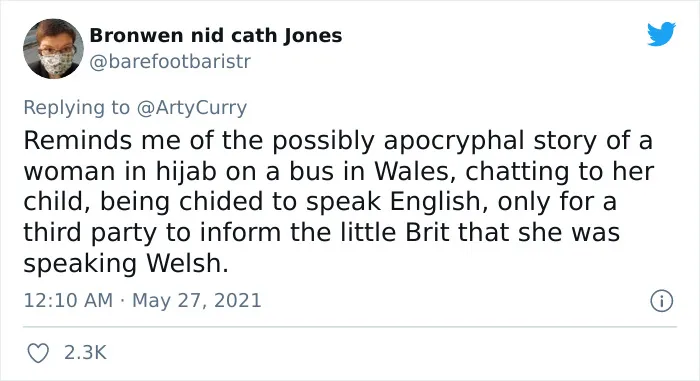This screenshot has width=700, height=381.
Task: Open Bronwen's masked profile picture
Action: [x=53, y=48]
